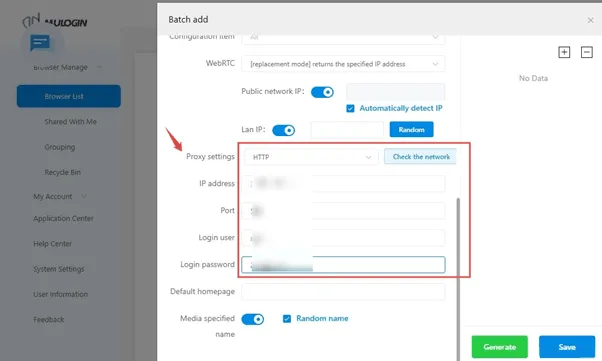Click the No Data text
Screen dimensions: 602x361
pyautogui.click(x=533, y=78)
